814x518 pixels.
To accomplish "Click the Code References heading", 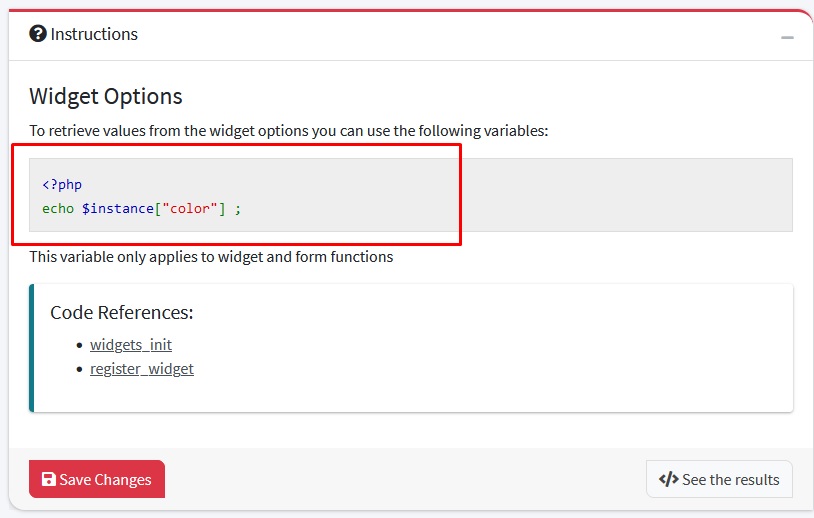I will [x=122, y=312].
